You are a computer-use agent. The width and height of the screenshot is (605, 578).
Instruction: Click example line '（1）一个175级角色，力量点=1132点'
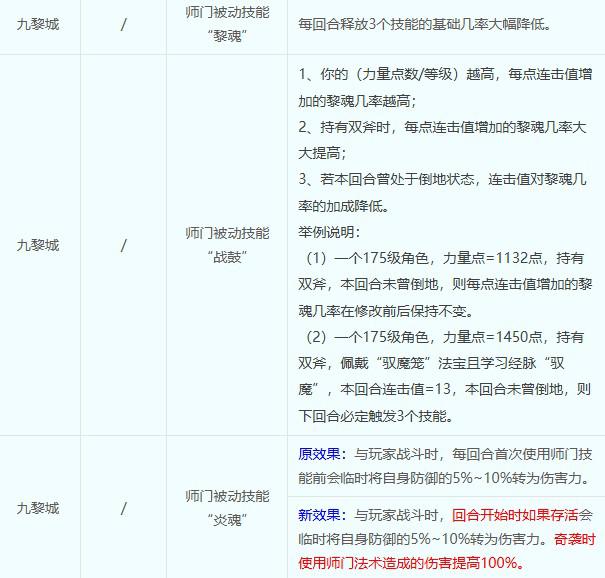tap(424, 258)
